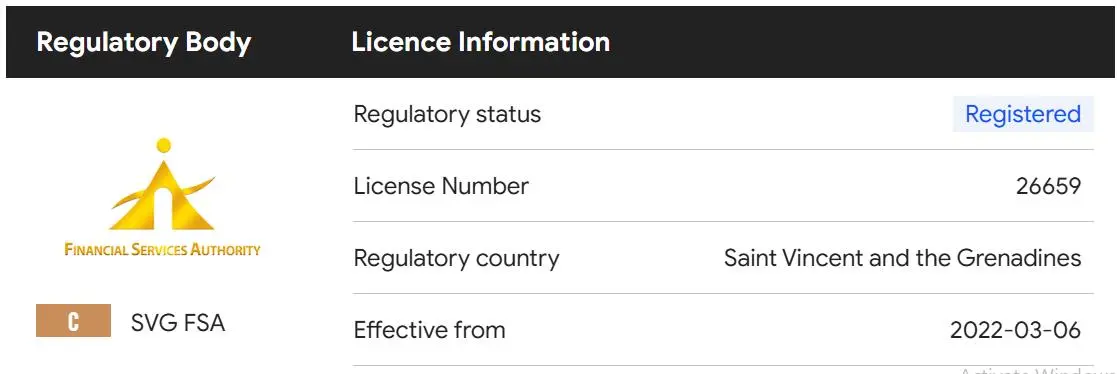Click the Regulatory Body column header
This screenshot has height=374, width=1117.
coord(144,42)
